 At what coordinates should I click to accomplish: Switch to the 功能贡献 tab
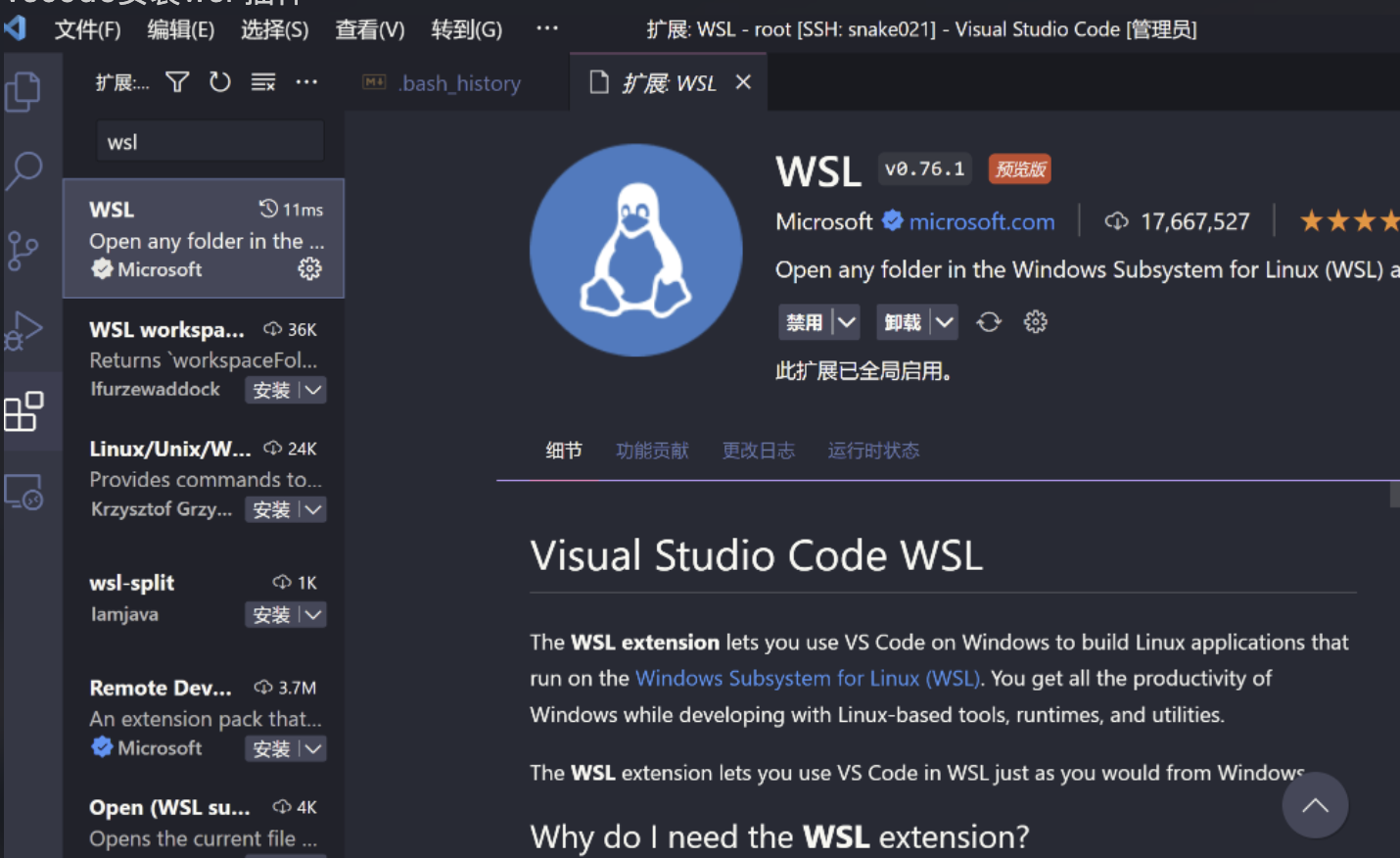pos(652,451)
